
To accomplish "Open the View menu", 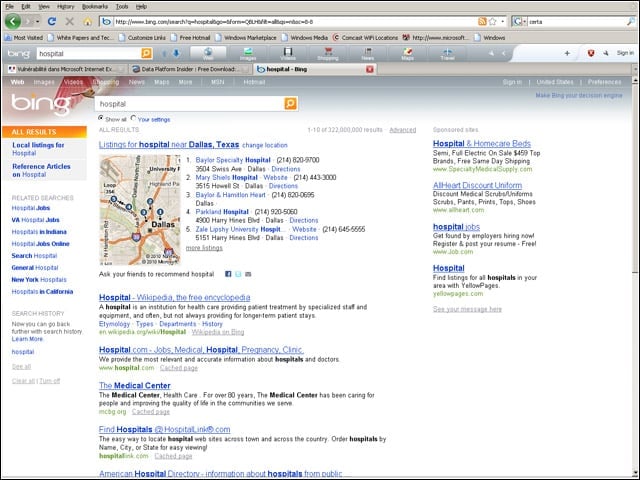I will click(x=44, y=7).
